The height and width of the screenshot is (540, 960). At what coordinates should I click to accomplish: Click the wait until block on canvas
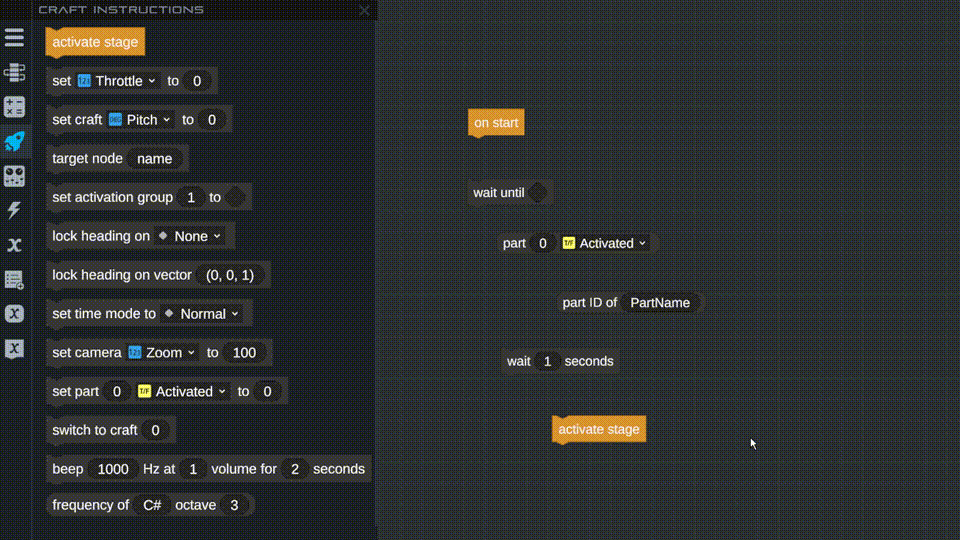[x=498, y=193]
